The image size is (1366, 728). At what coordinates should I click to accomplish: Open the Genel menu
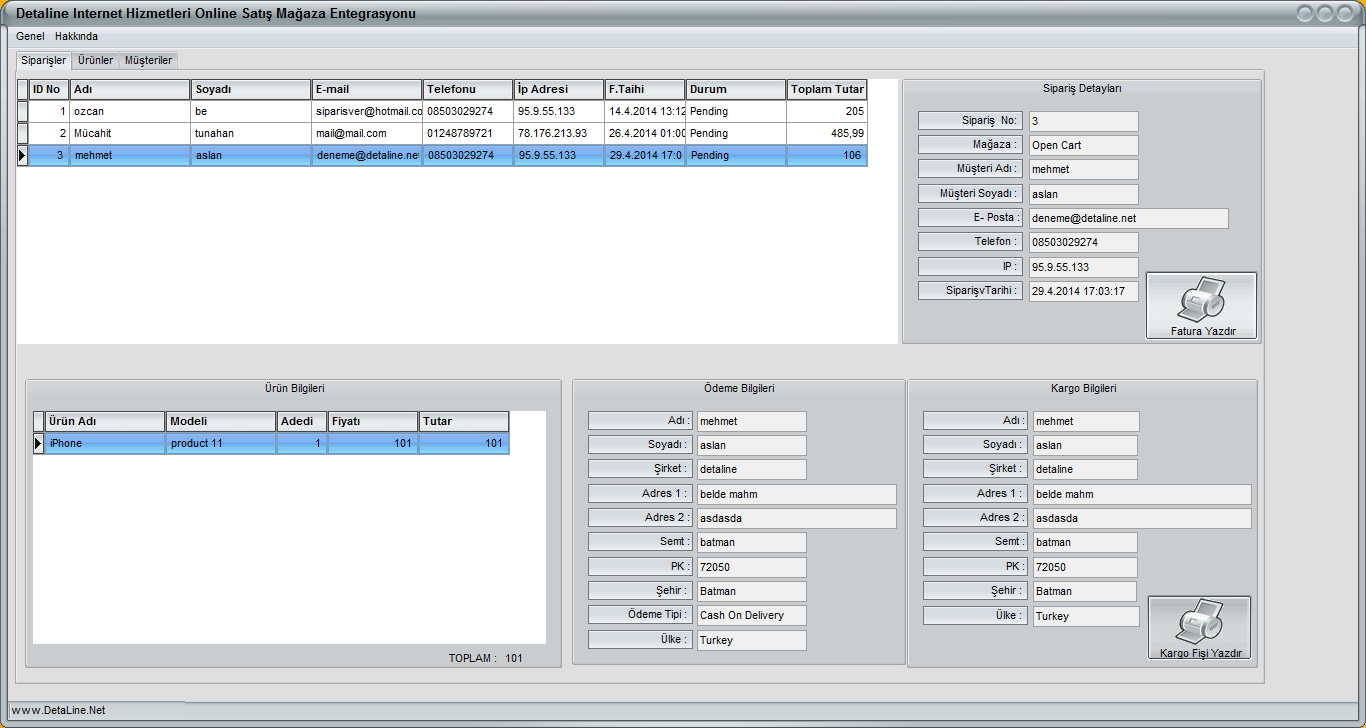coord(30,36)
